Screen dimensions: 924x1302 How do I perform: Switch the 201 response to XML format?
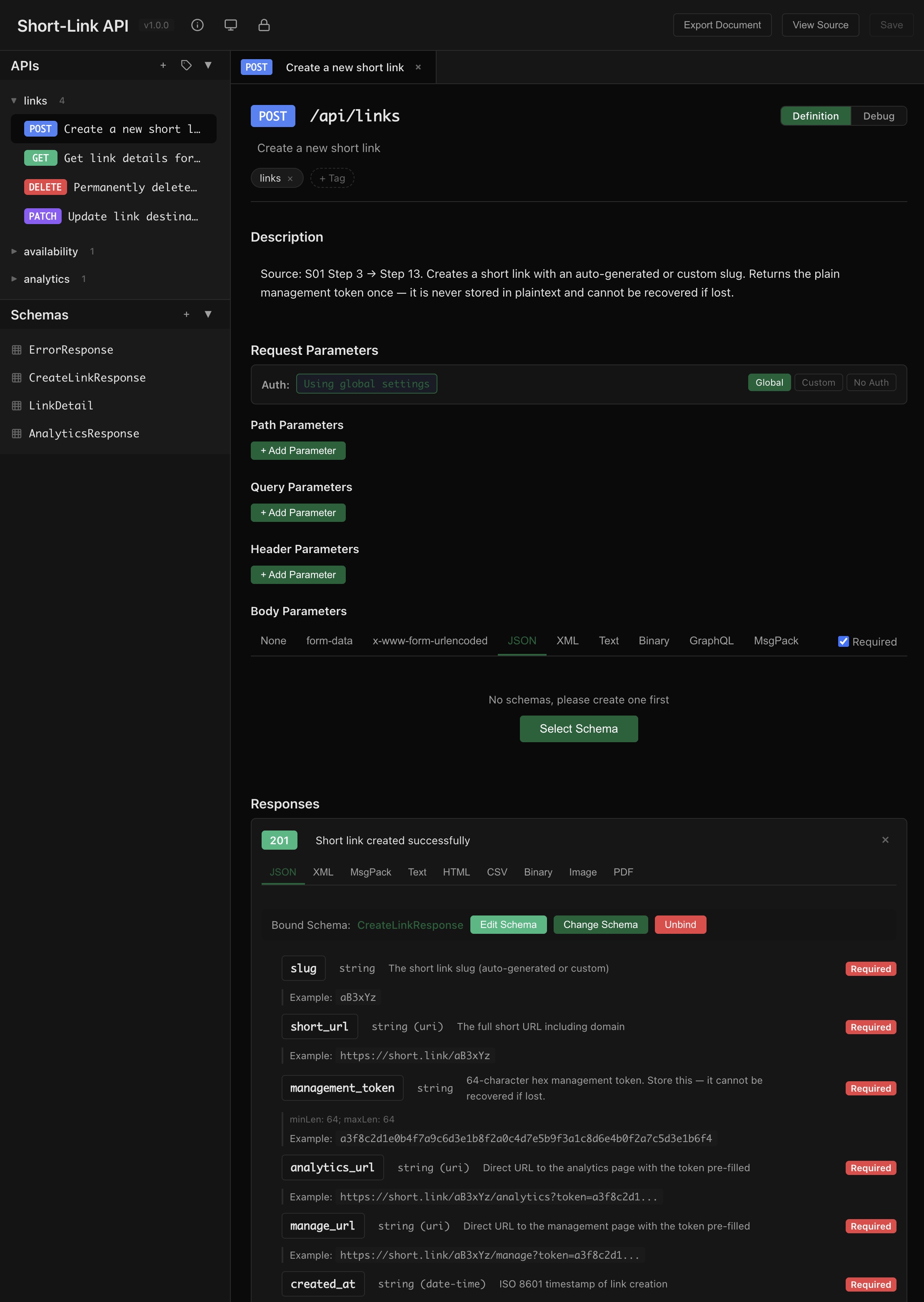pos(323,871)
